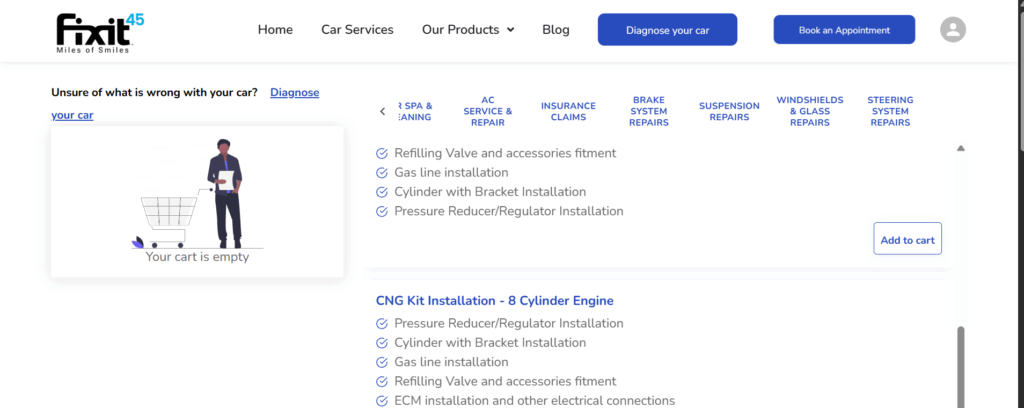Expand the Our Products dropdown
Image resolution: width=1024 pixels, height=408 pixels.
click(x=468, y=30)
